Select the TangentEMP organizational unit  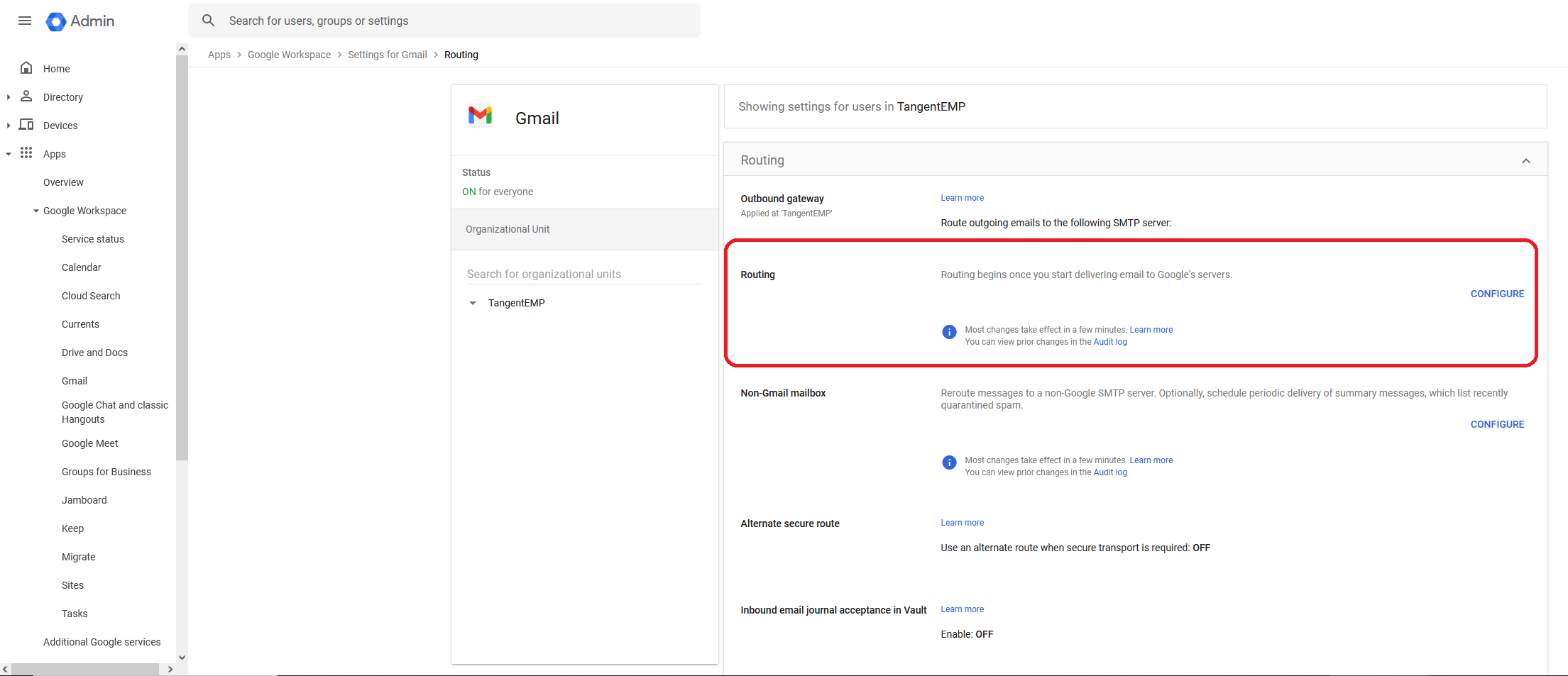pos(517,303)
